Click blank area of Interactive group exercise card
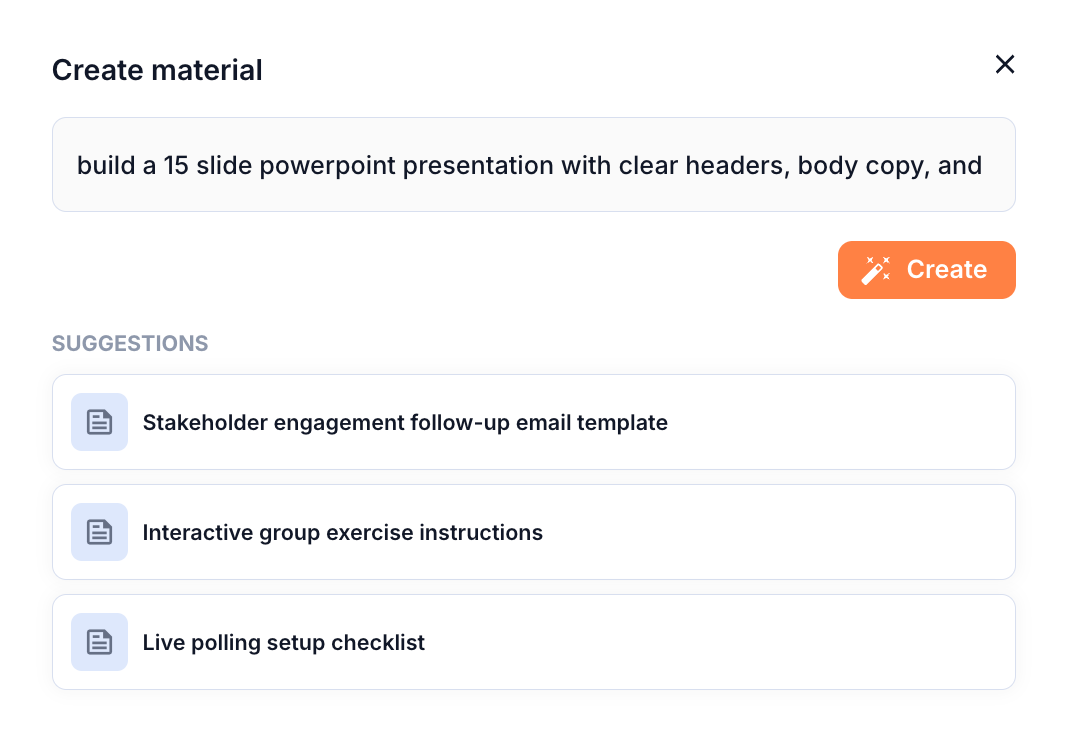Screen dimensions: 1072x738 (779, 532)
